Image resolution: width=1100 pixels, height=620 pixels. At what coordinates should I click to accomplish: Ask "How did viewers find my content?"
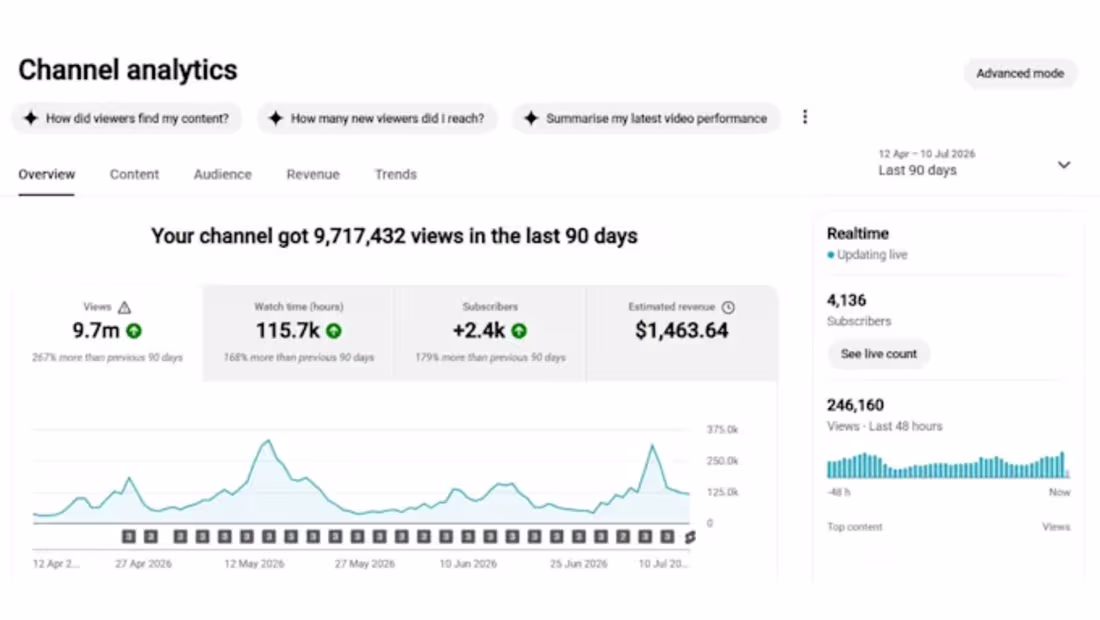pyautogui.click(x=127, y=119)
